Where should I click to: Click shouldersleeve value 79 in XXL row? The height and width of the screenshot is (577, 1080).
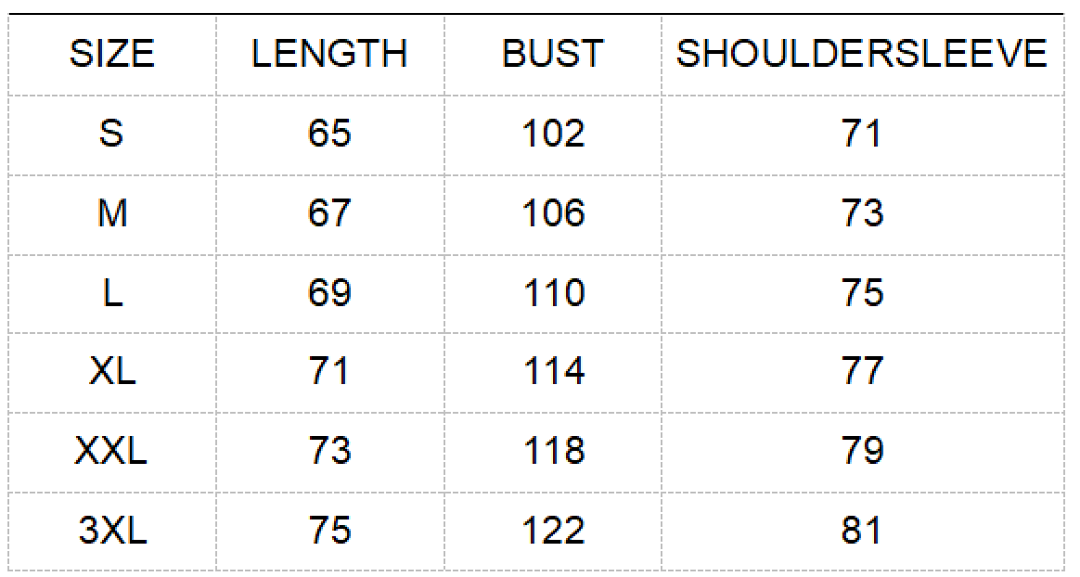(x=862, y=451)
